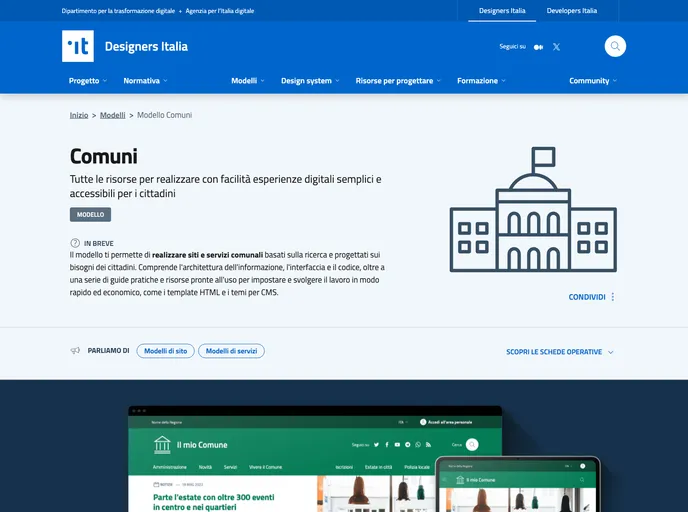This screenshot has height=512, width=688.
Task: Click the Designers Italia 'it' logo
Action: (78, 46)
